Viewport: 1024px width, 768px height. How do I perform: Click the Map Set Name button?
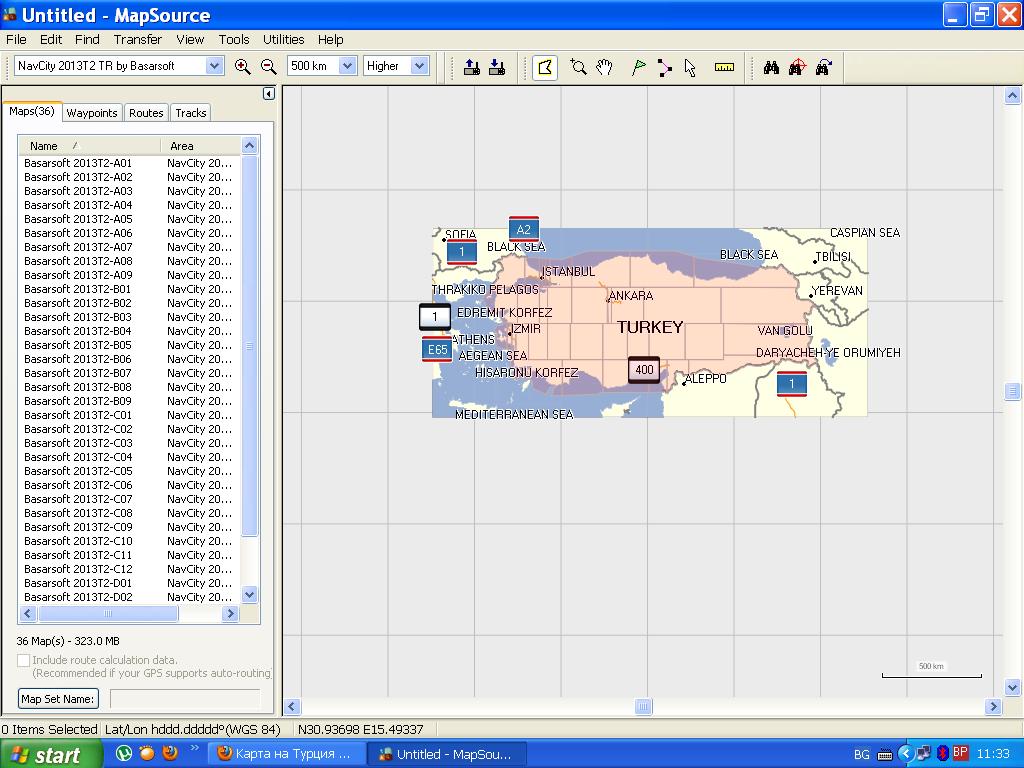pos(58,699)
